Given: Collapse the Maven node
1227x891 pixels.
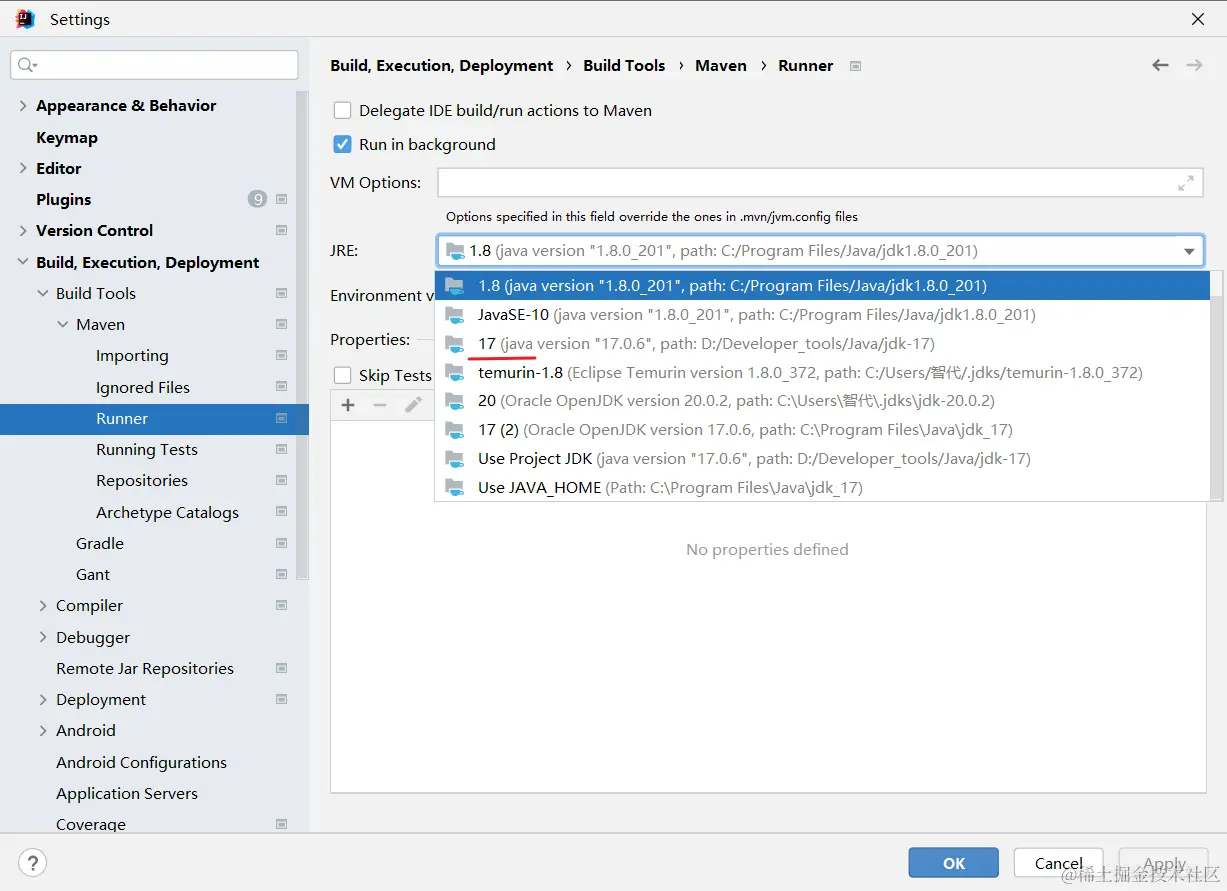Looking at the screenshot, I should [x=63, y=324].
